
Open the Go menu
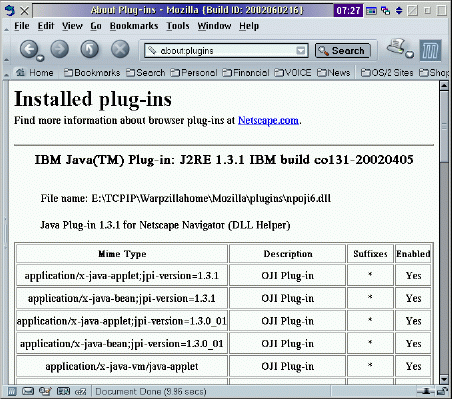[x=96, y=26]
